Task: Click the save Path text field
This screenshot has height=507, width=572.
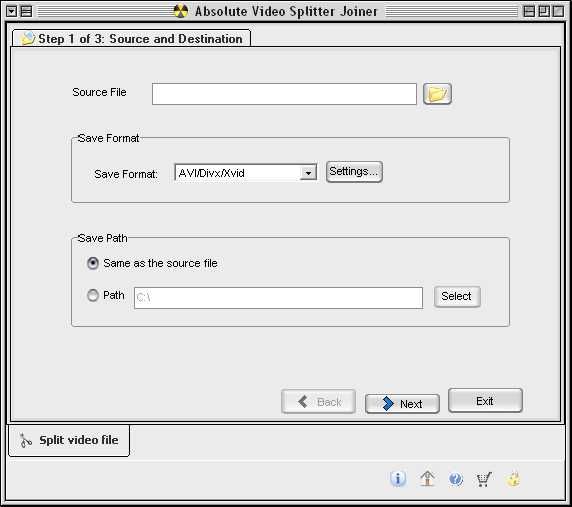Action: point(278,298)
